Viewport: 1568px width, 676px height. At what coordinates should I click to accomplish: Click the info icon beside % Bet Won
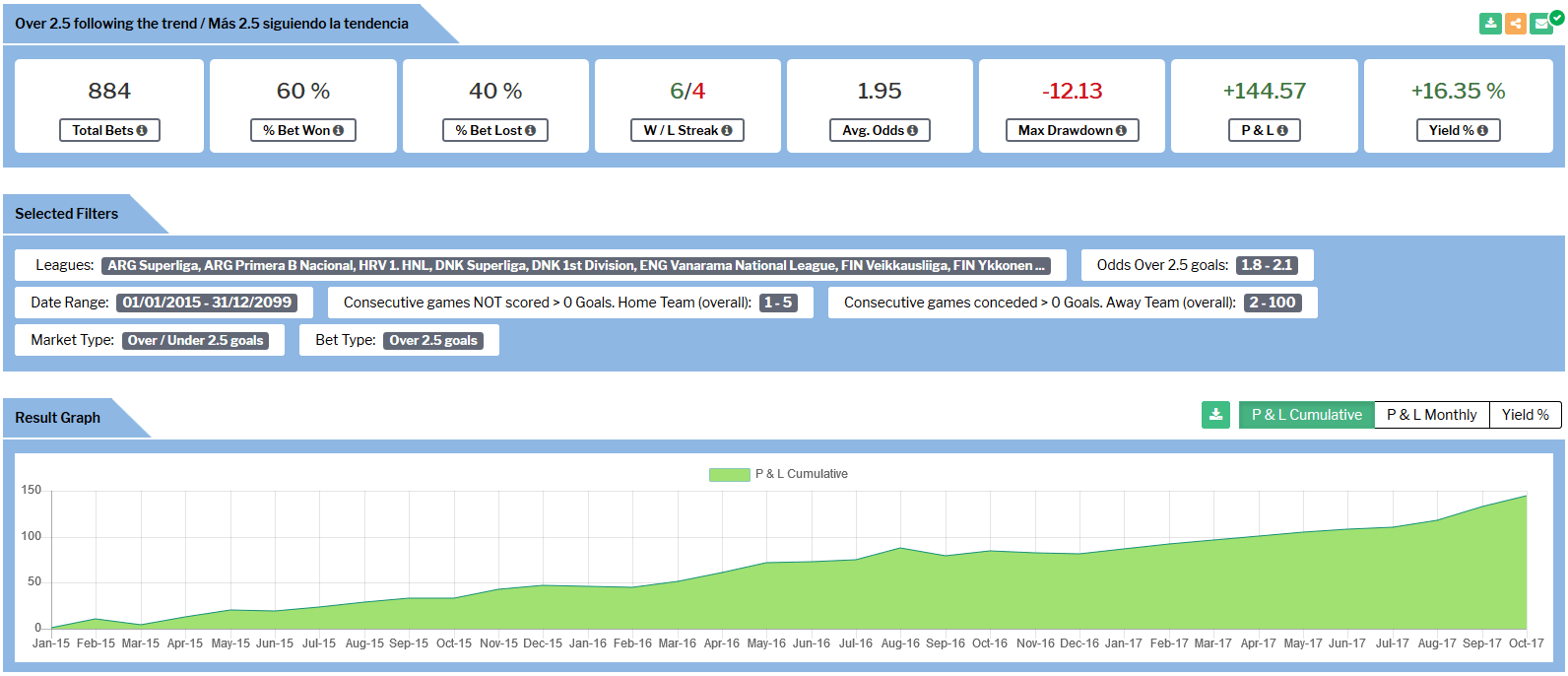click(339, 131)
